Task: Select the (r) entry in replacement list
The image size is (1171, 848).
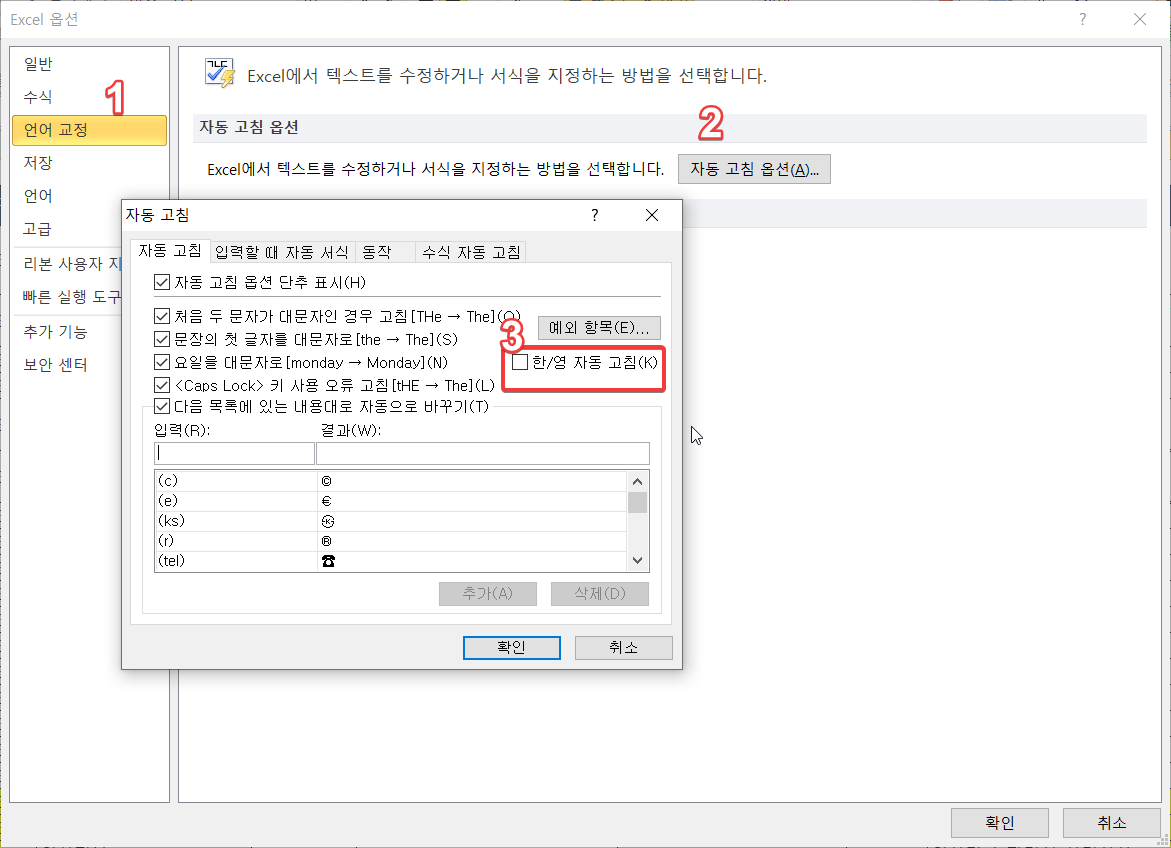Action: click(390, 541)
